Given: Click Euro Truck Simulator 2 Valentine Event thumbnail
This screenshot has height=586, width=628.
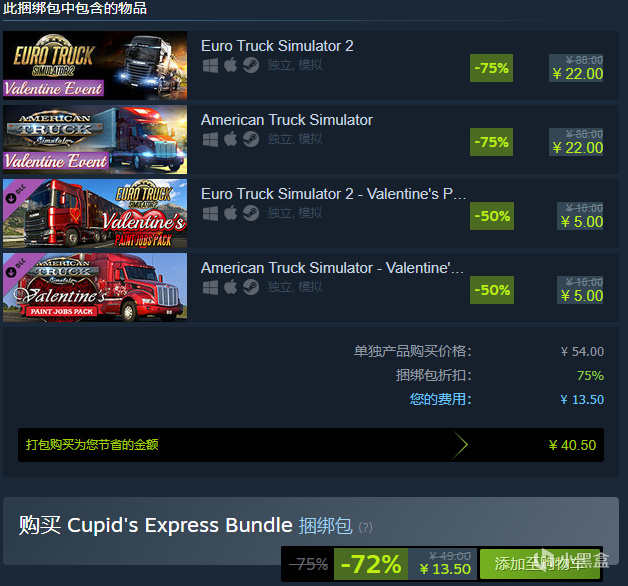Looking at the screenshot, I should (95, 66).
